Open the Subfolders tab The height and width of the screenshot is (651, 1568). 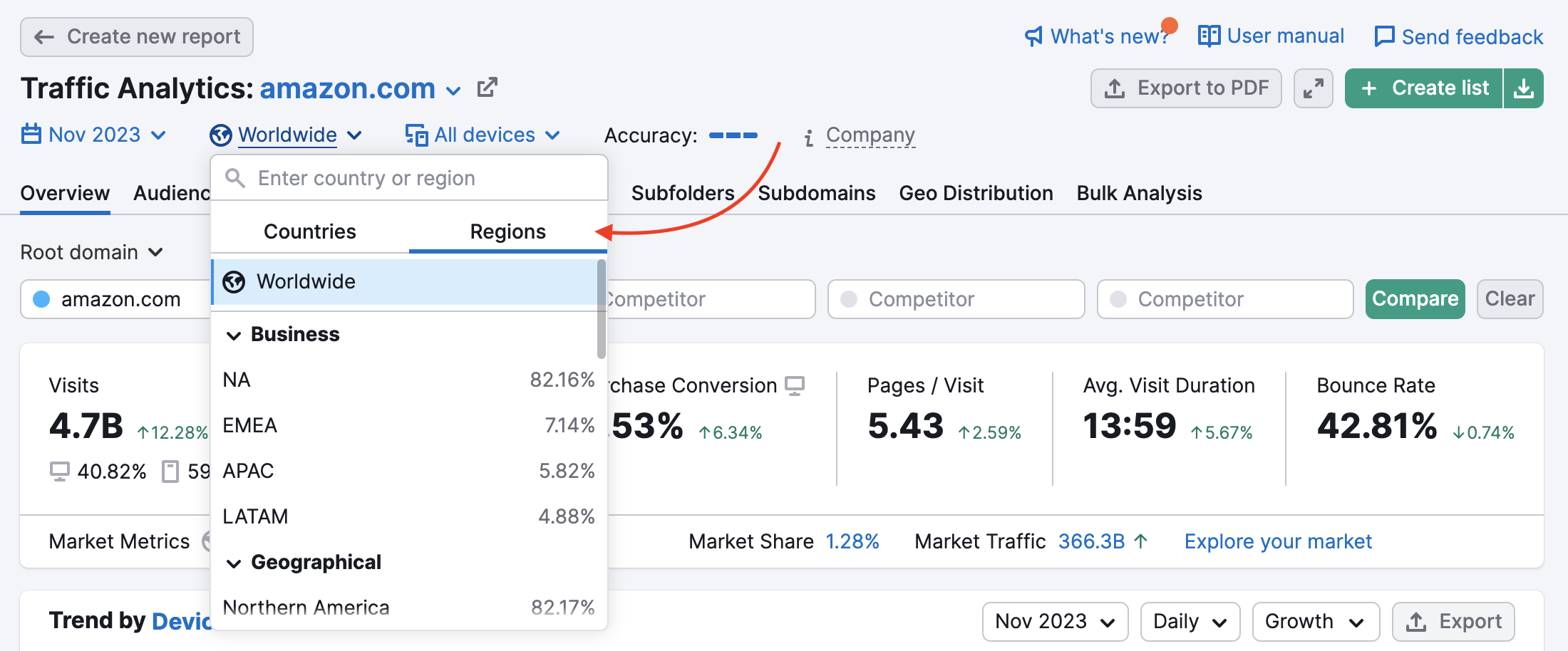pos(682,193)
